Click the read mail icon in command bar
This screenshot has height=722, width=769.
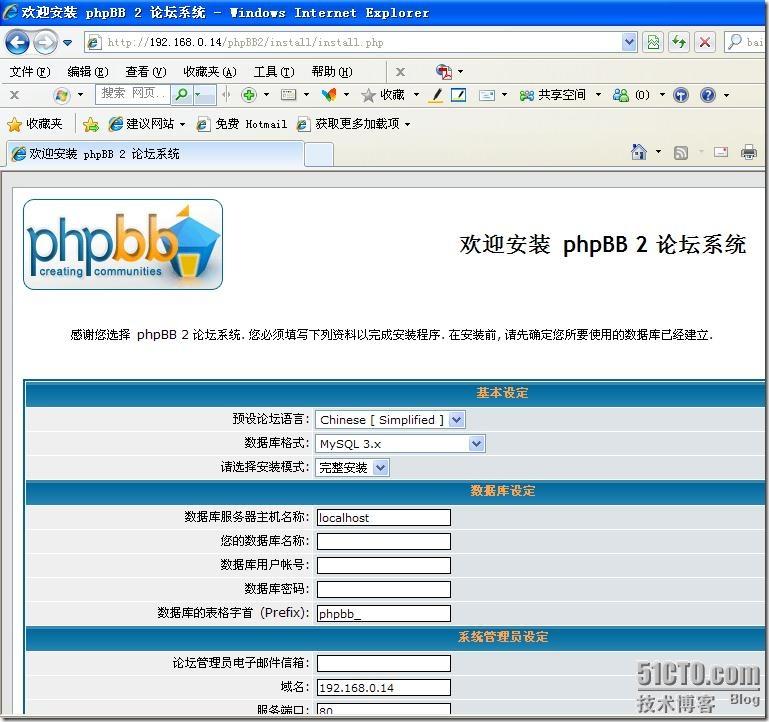[721, 153]
